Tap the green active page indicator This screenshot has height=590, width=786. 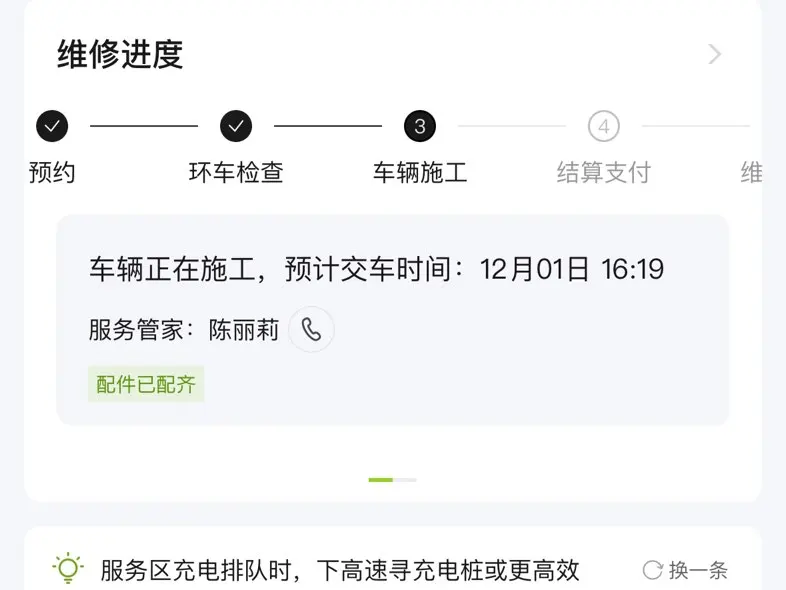coord(380,480)
